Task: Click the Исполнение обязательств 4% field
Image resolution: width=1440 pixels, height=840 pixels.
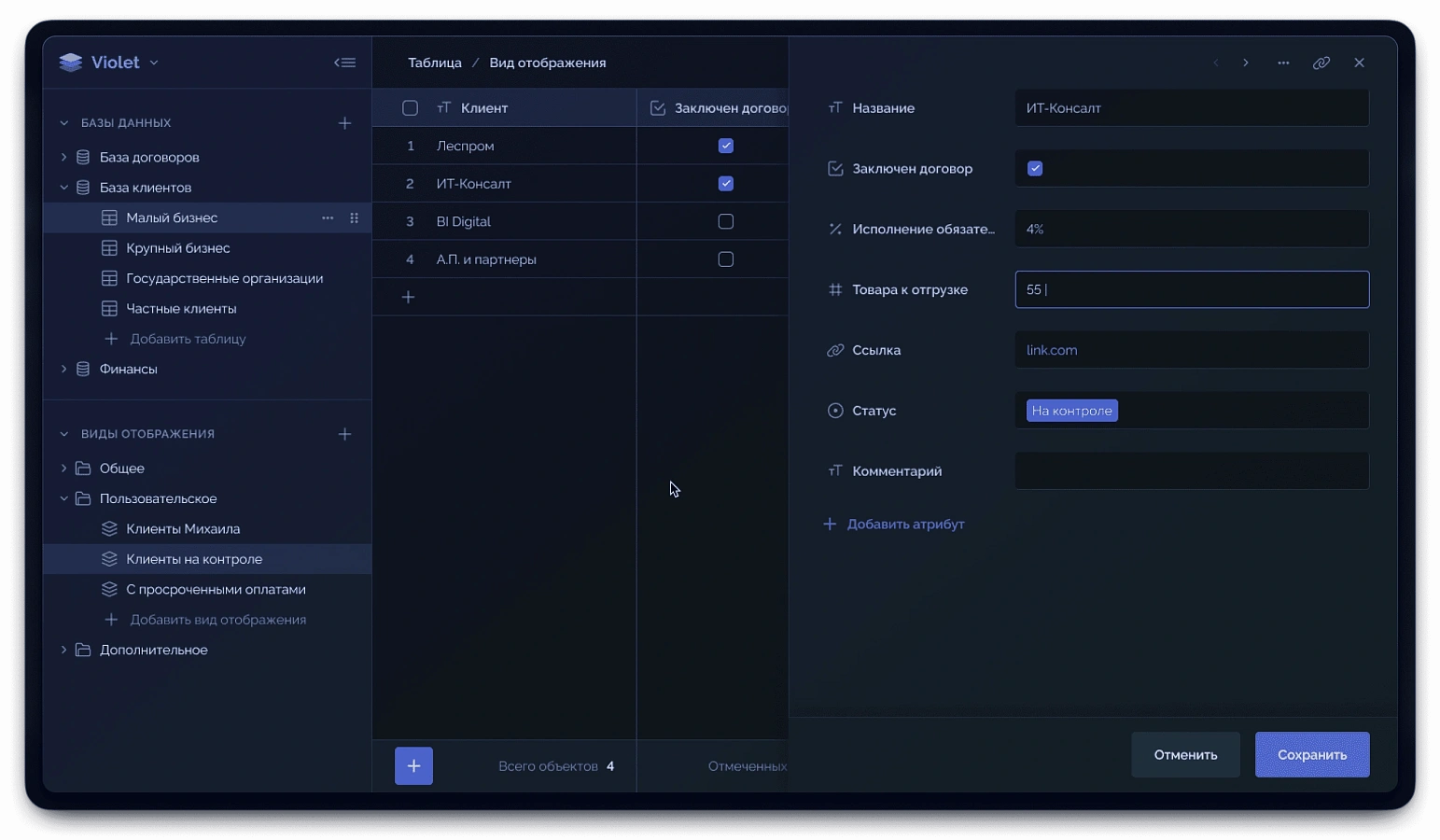Action: (x=1192, y=229)
